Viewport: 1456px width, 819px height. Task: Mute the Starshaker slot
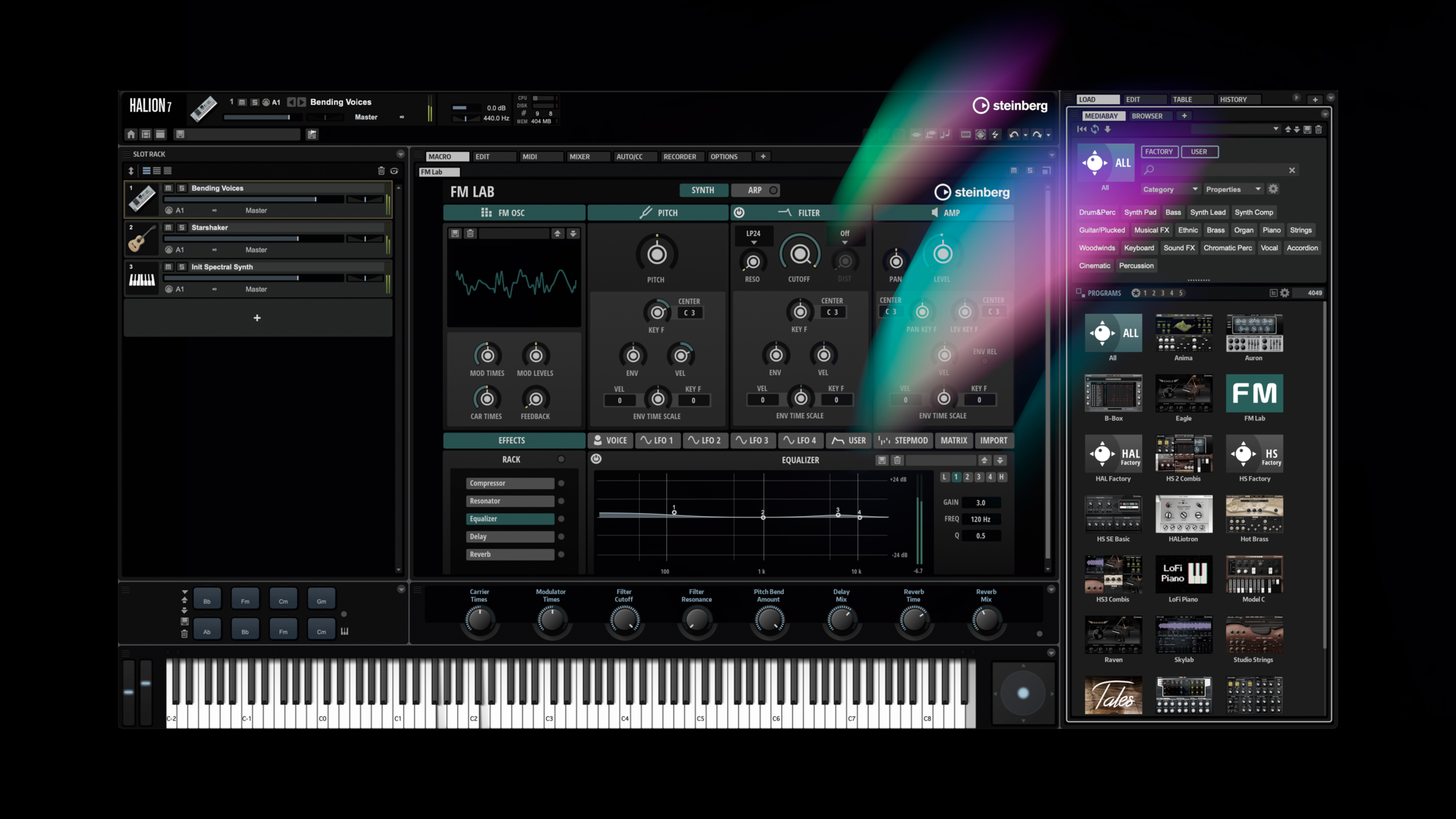point(168,228)
